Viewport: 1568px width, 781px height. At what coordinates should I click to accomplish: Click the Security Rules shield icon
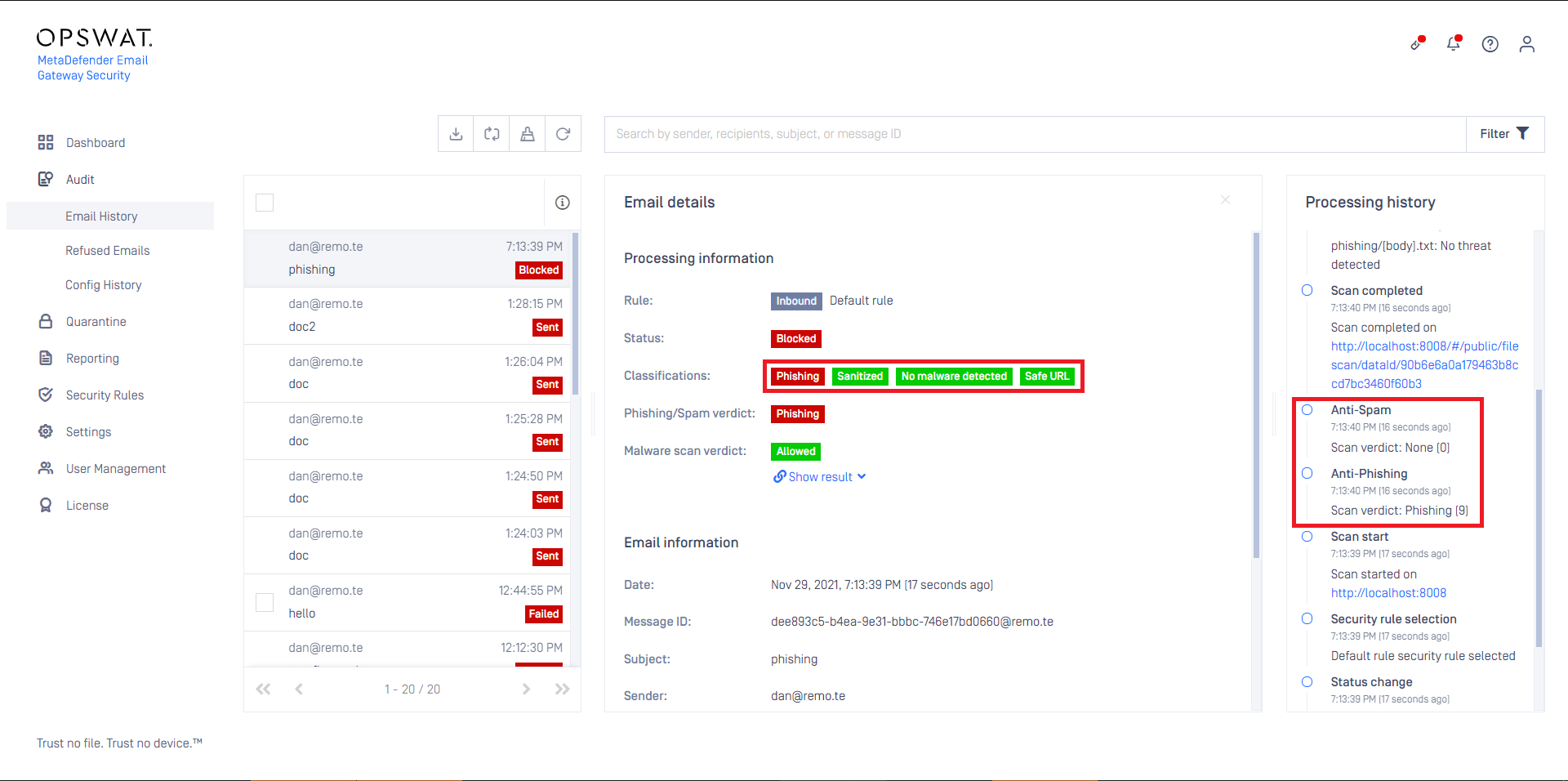46,395
